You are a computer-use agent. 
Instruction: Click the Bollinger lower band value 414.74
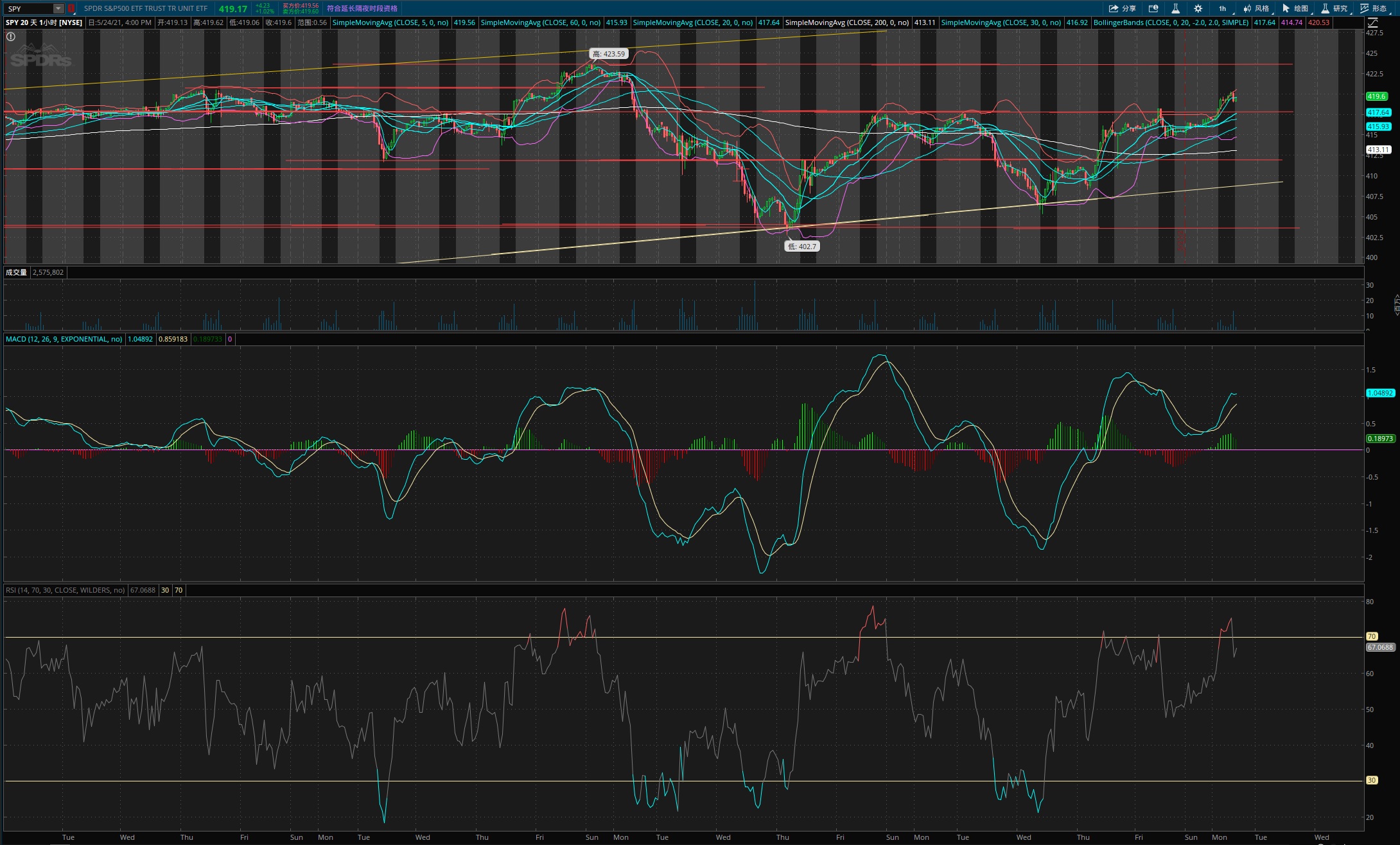point(1291,22)
